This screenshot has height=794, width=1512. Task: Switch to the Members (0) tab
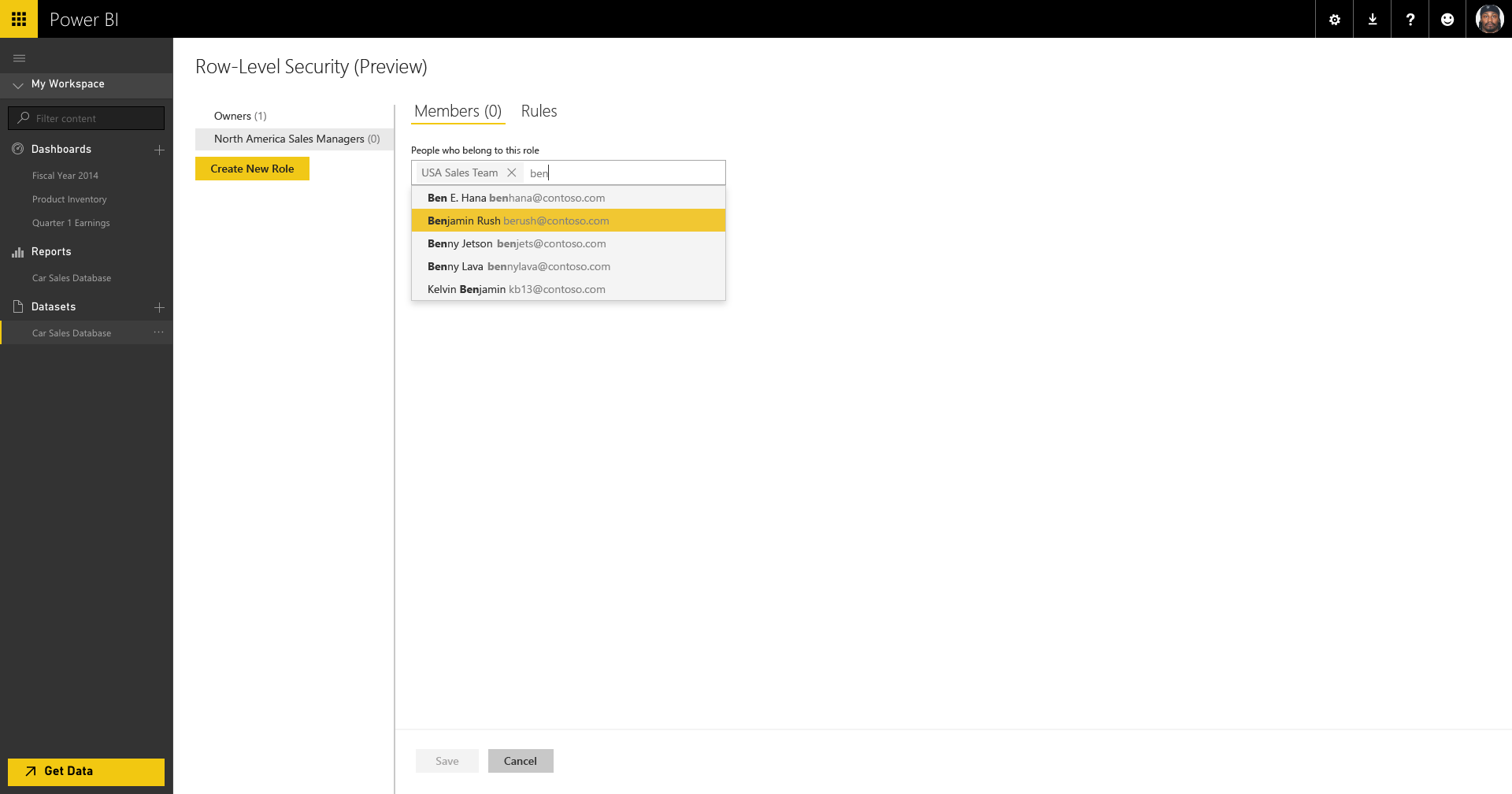click(x=458, y=111)
